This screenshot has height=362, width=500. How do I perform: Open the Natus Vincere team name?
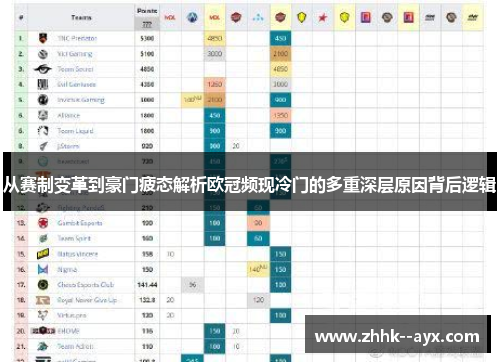pyautogui.click(x=78, y=254)
